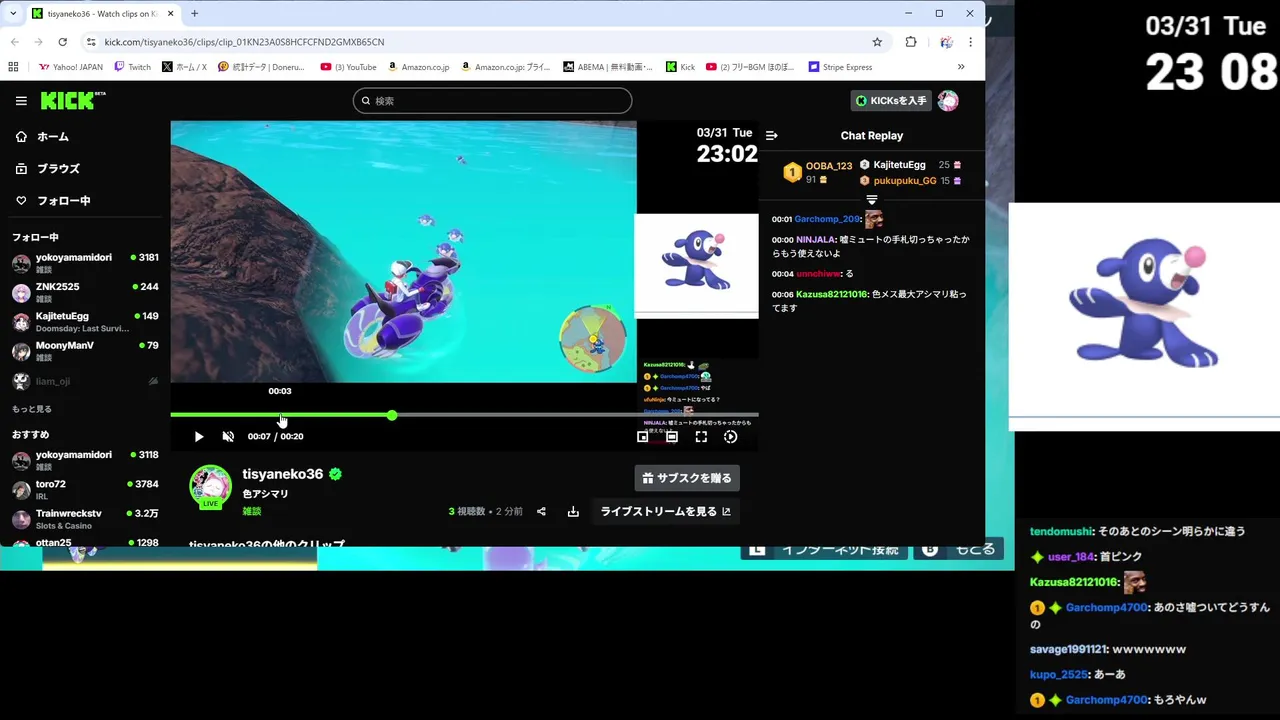Click pukupuku_GG in gifter leaderboard
This screenshot has height=720, width=1280.
(905, 181)
